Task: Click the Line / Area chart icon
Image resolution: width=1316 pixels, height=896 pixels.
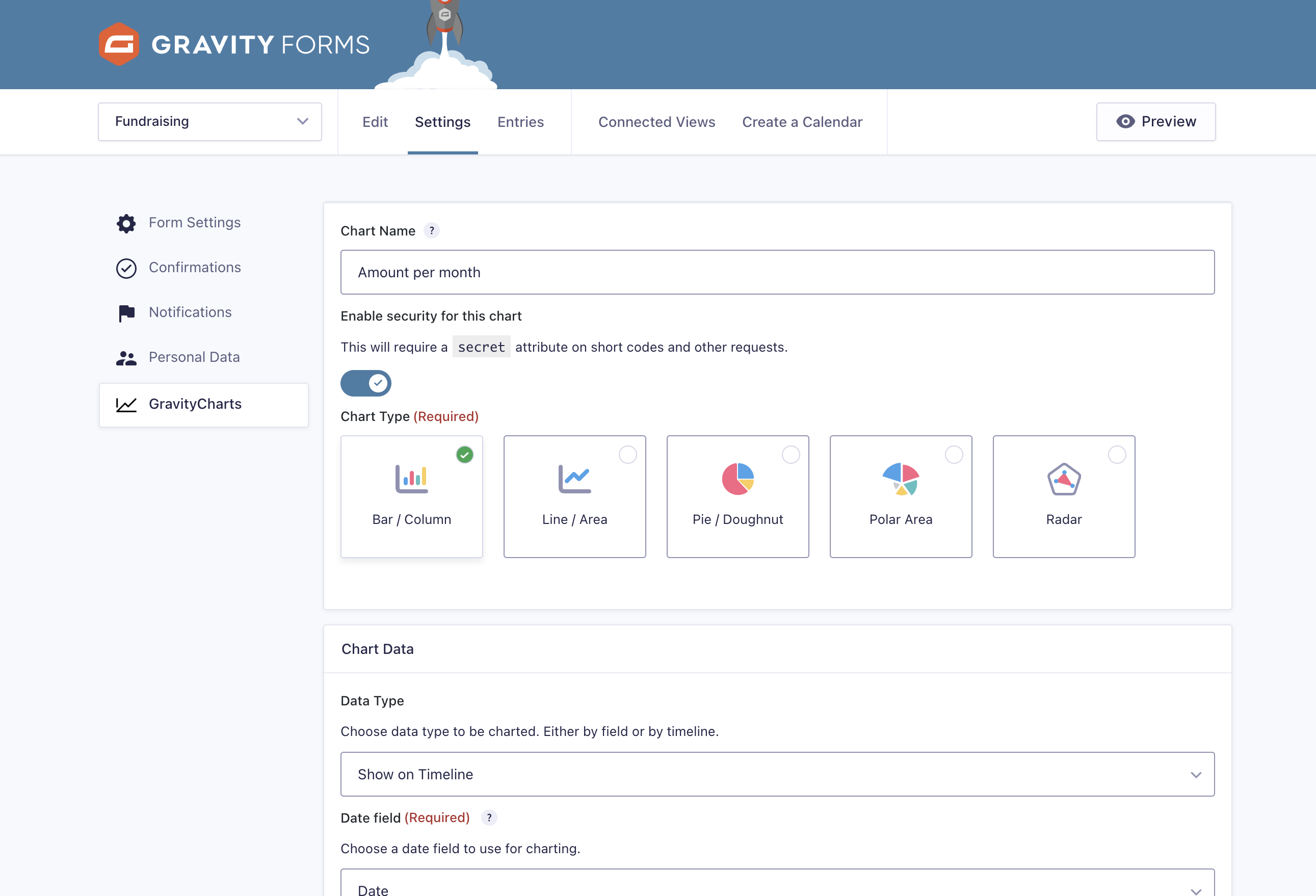Action: pyautogui.click(x=574, y=479)
